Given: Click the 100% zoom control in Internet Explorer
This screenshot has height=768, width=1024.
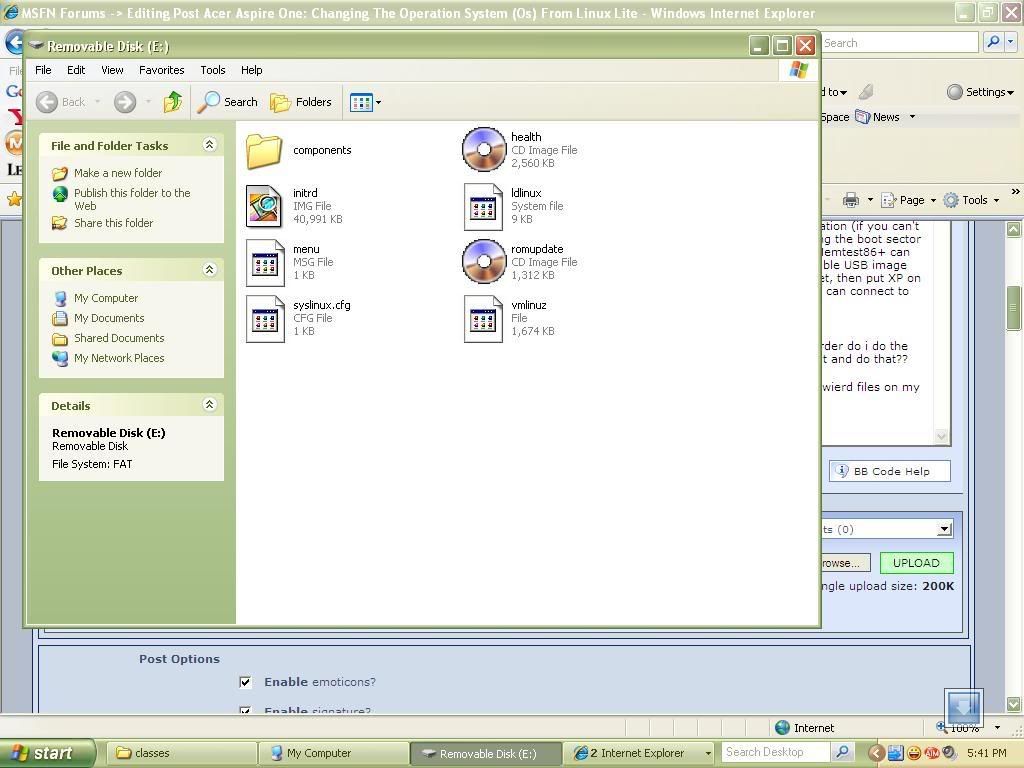Looking at the screenshot, I should point(963,728).
